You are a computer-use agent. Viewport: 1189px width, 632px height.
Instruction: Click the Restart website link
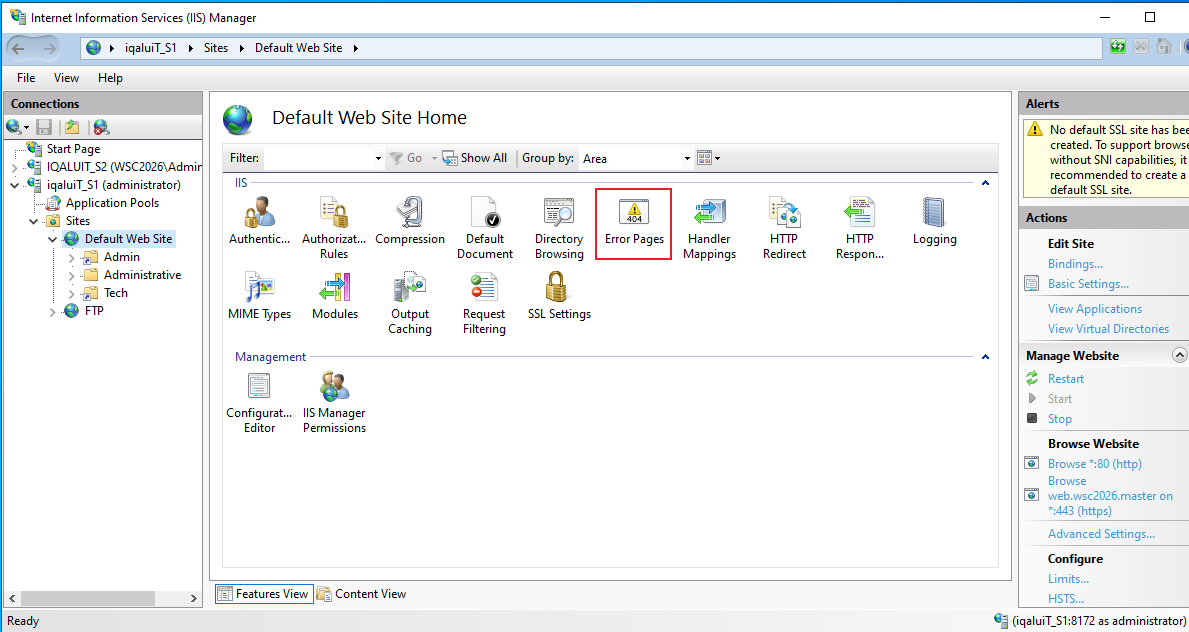point(1065,379)
